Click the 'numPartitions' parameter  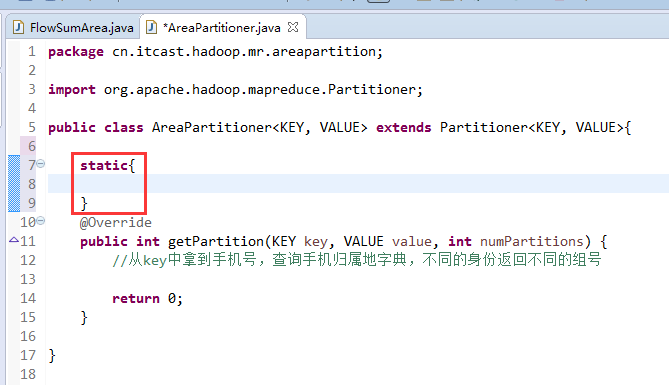click(x=532, y=242)
